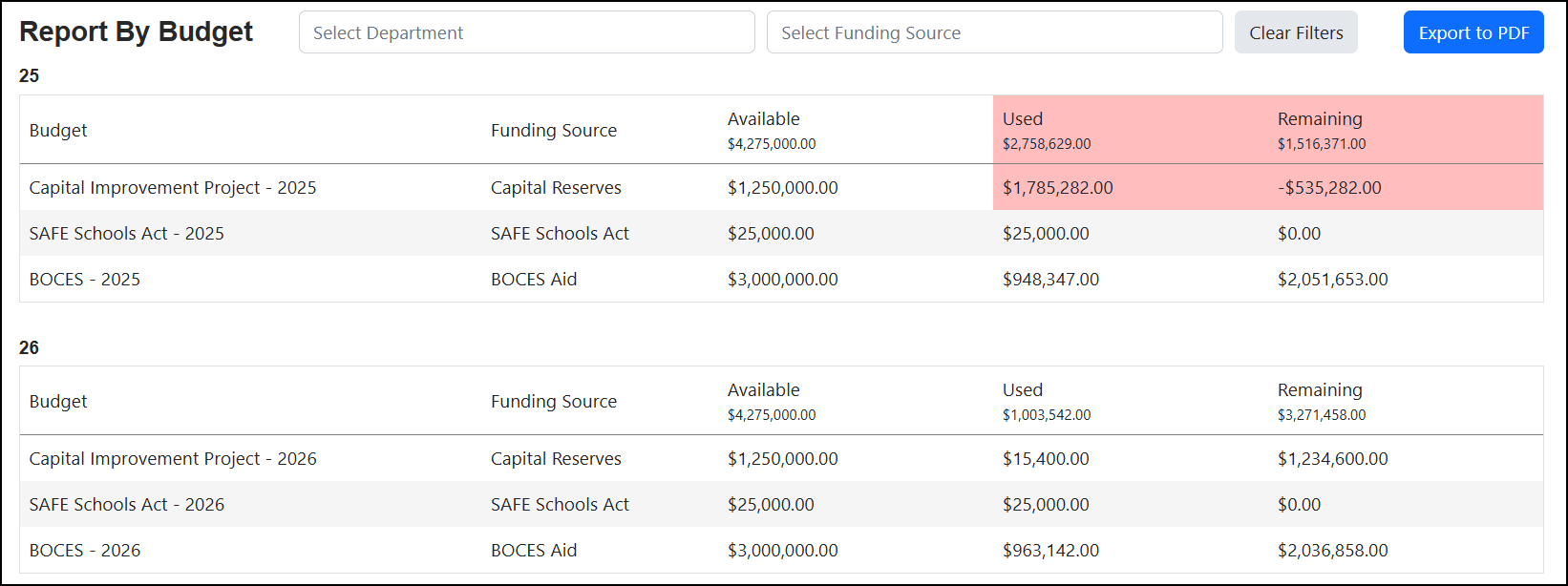Click the used total $2,758,629.00
Image resolution: width=1568 pixels, height=586 pixels.
[x=1047, y=144]
